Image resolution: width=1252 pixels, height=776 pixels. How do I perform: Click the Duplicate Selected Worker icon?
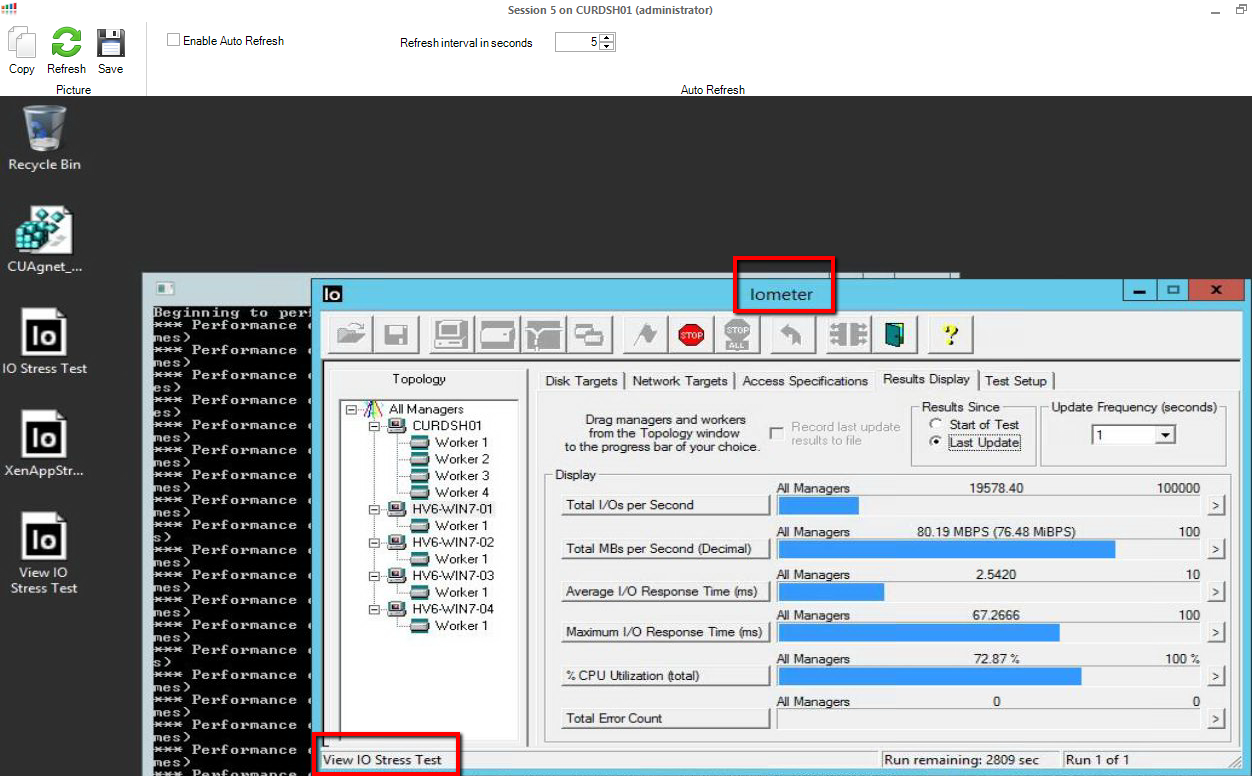(x=588, y=335)
